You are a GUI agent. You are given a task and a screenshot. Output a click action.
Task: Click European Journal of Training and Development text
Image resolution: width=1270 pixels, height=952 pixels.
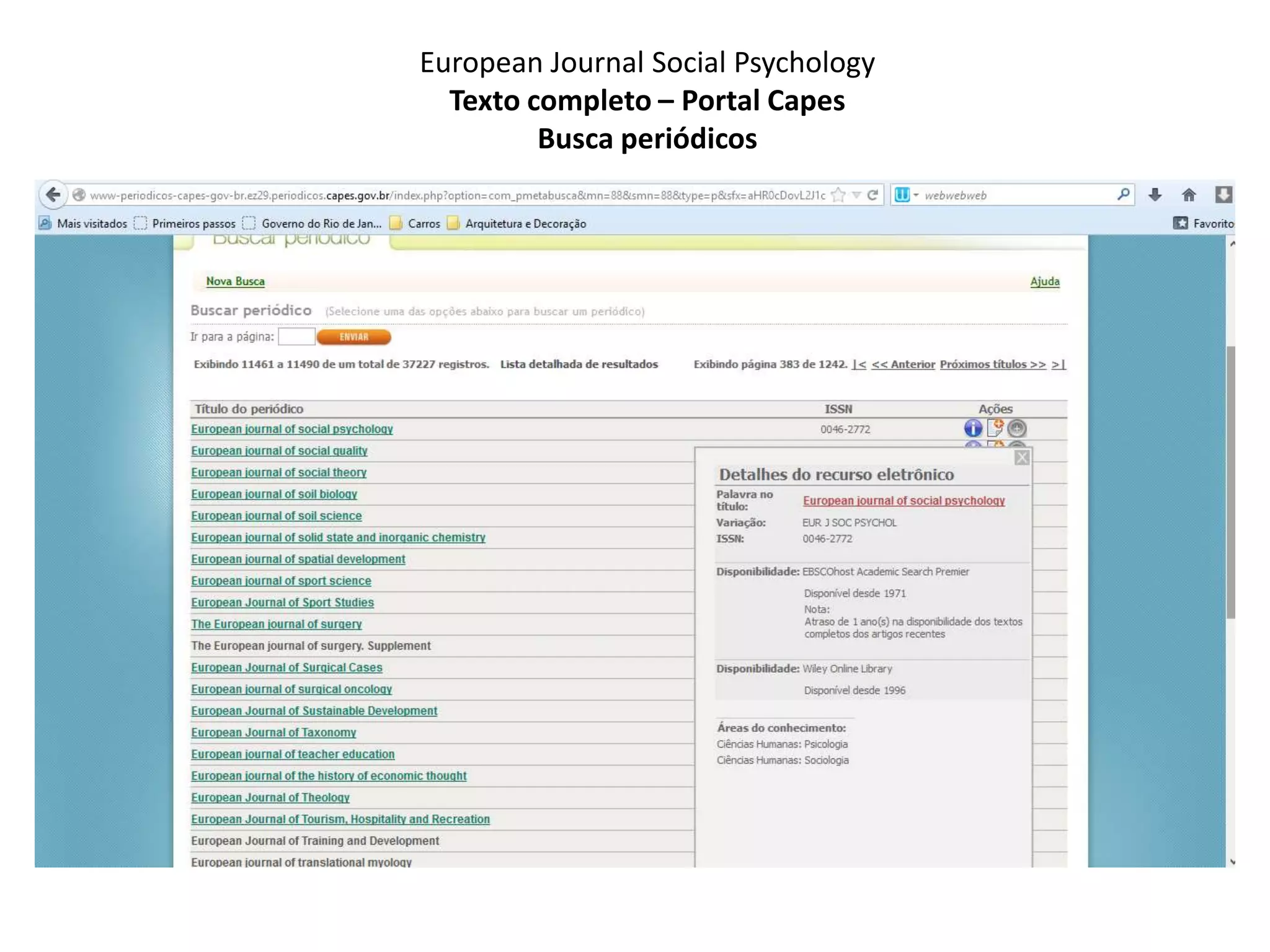coord(315,842)
